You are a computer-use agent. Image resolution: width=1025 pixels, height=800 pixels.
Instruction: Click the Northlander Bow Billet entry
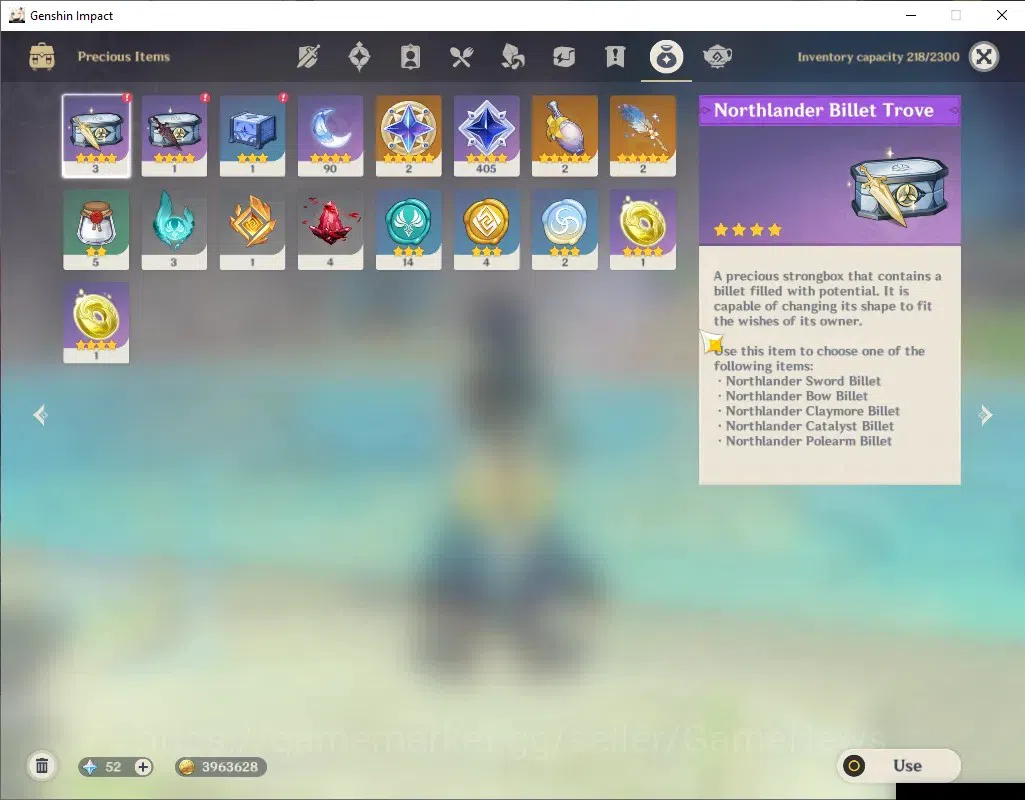(x=796, y=396)
